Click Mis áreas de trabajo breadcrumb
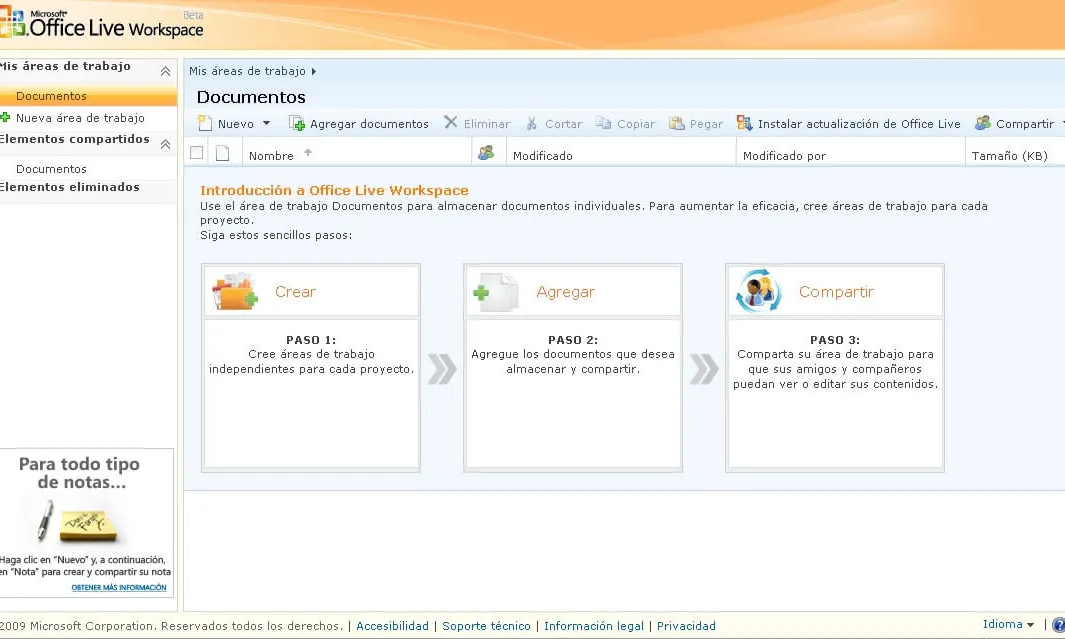 [x=247, y=71]
